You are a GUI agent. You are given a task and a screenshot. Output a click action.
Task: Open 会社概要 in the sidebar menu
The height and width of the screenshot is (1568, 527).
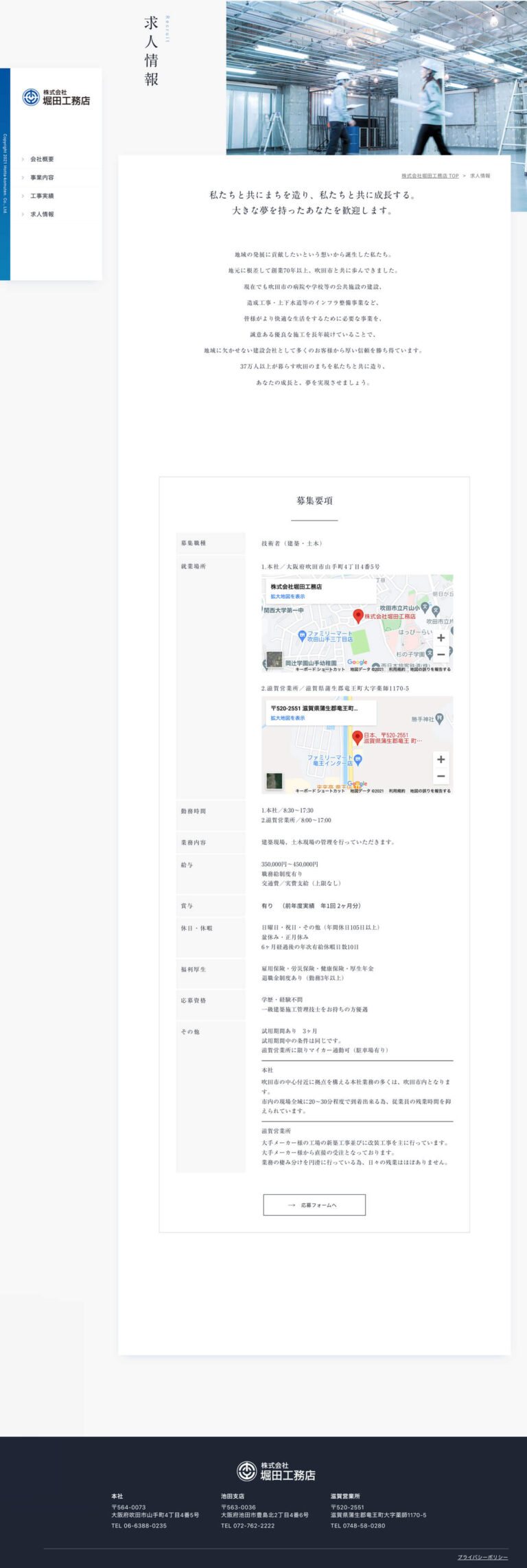tap(42, 159)
